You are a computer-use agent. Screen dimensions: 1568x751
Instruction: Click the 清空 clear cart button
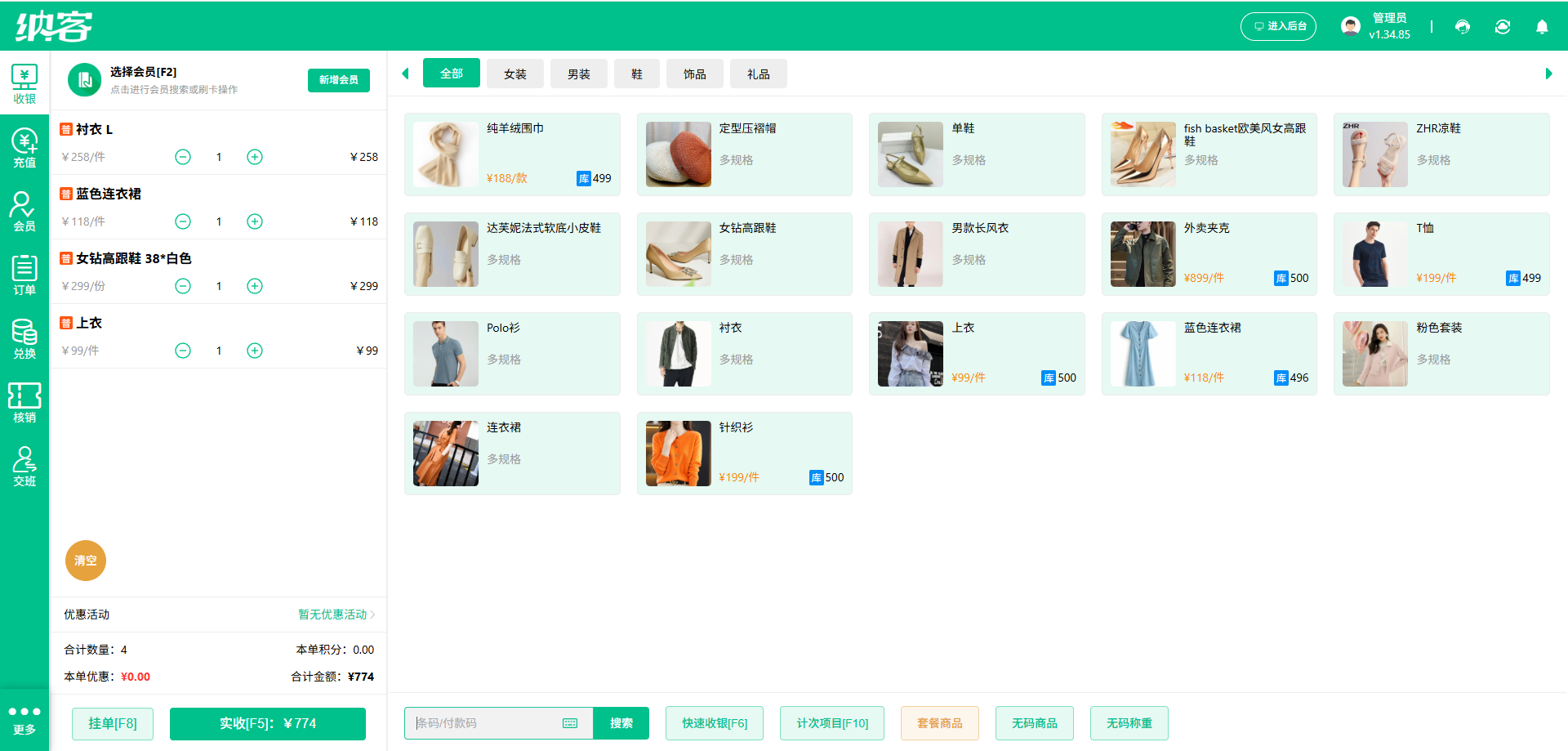(86, 561)
